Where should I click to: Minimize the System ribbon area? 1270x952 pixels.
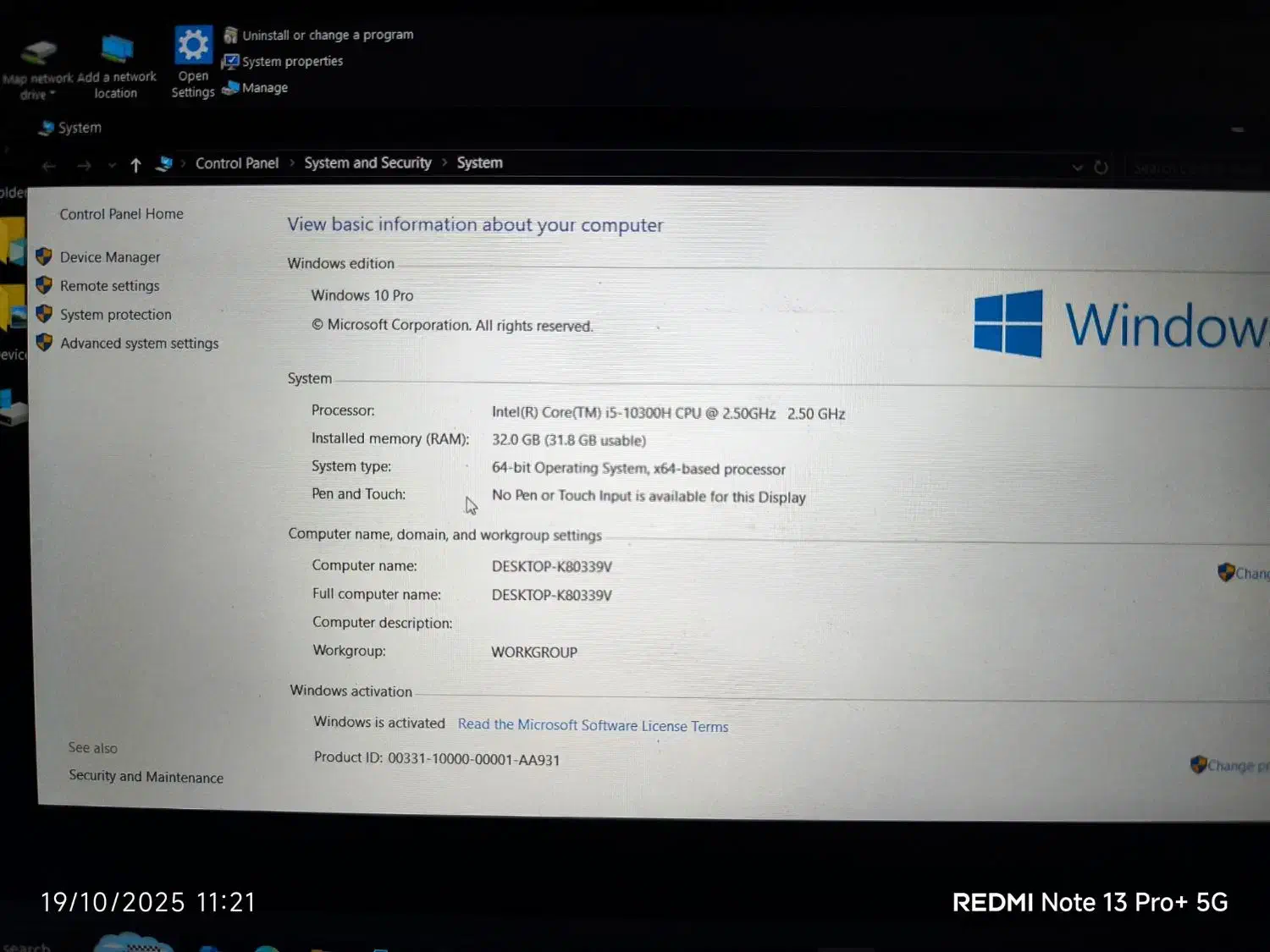(1238, 129)
